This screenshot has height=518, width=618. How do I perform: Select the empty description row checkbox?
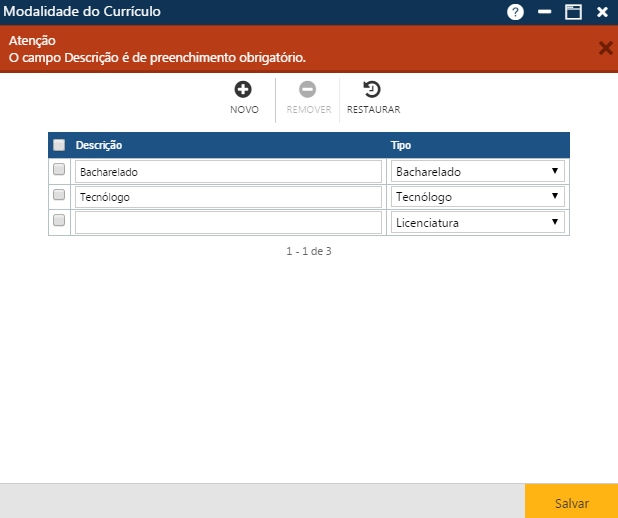[59, 221]
